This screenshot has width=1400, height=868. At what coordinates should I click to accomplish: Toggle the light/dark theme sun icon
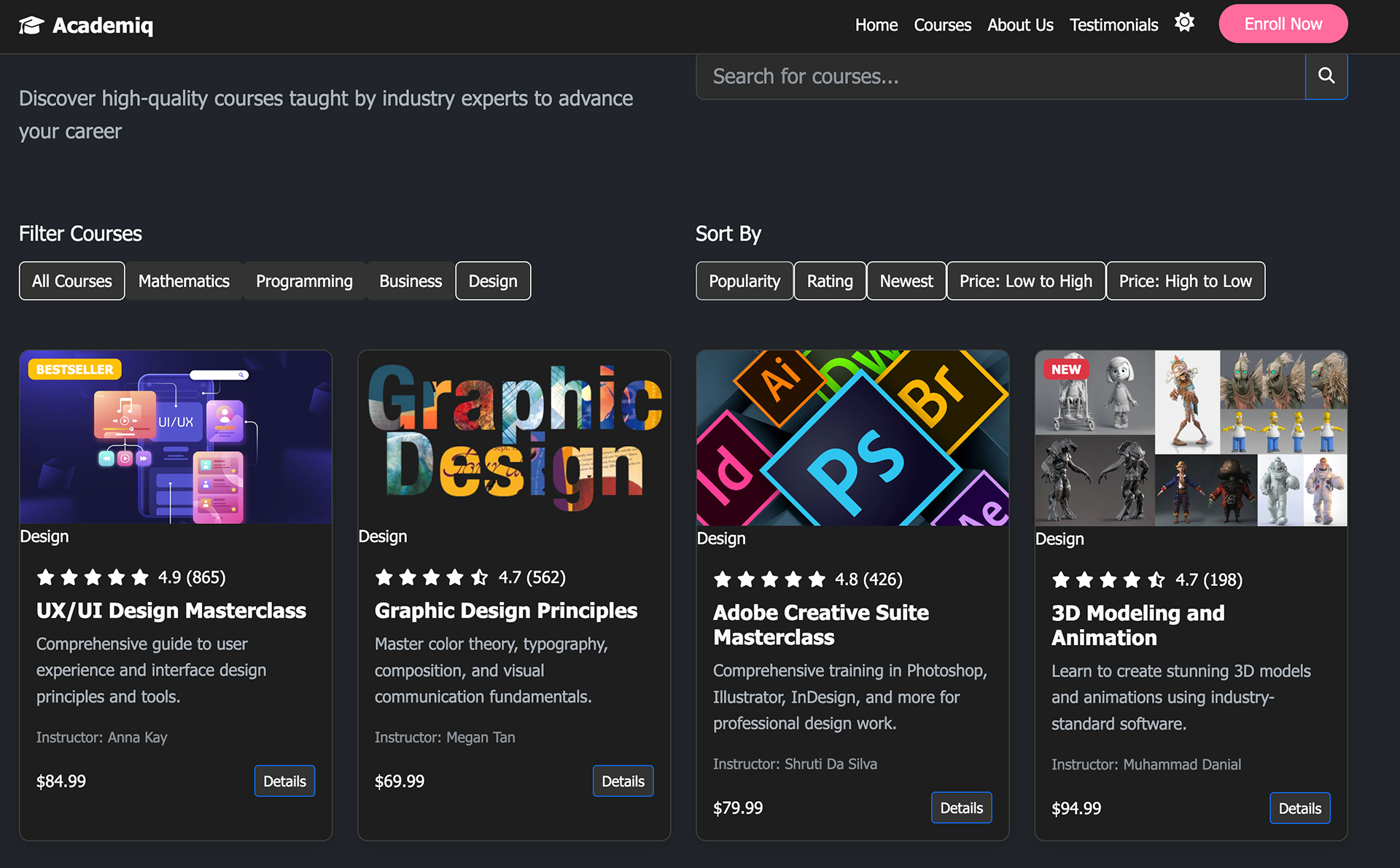[x=1184, y=23]
